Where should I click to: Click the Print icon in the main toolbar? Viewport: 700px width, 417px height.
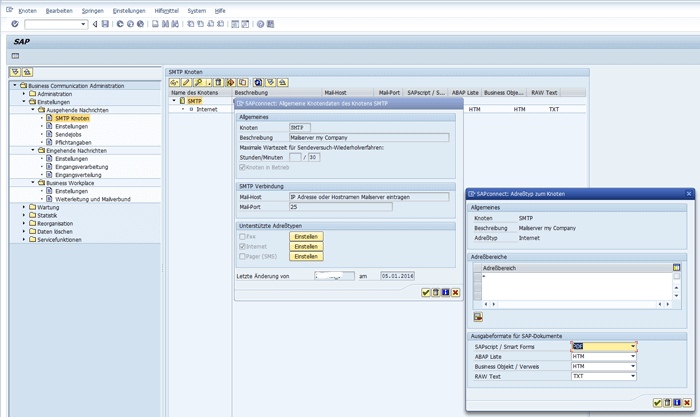pos(155,24)
